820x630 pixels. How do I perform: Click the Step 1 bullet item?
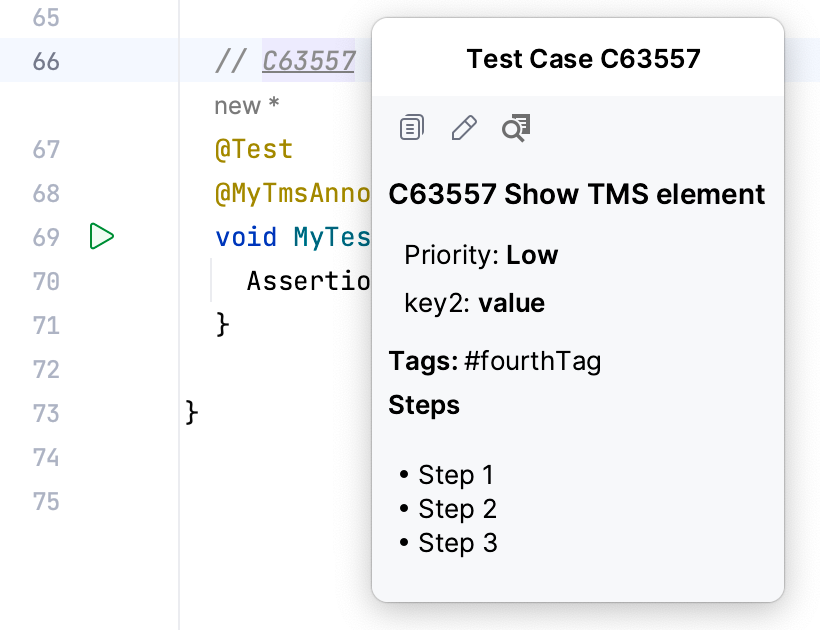click(456, 474)
